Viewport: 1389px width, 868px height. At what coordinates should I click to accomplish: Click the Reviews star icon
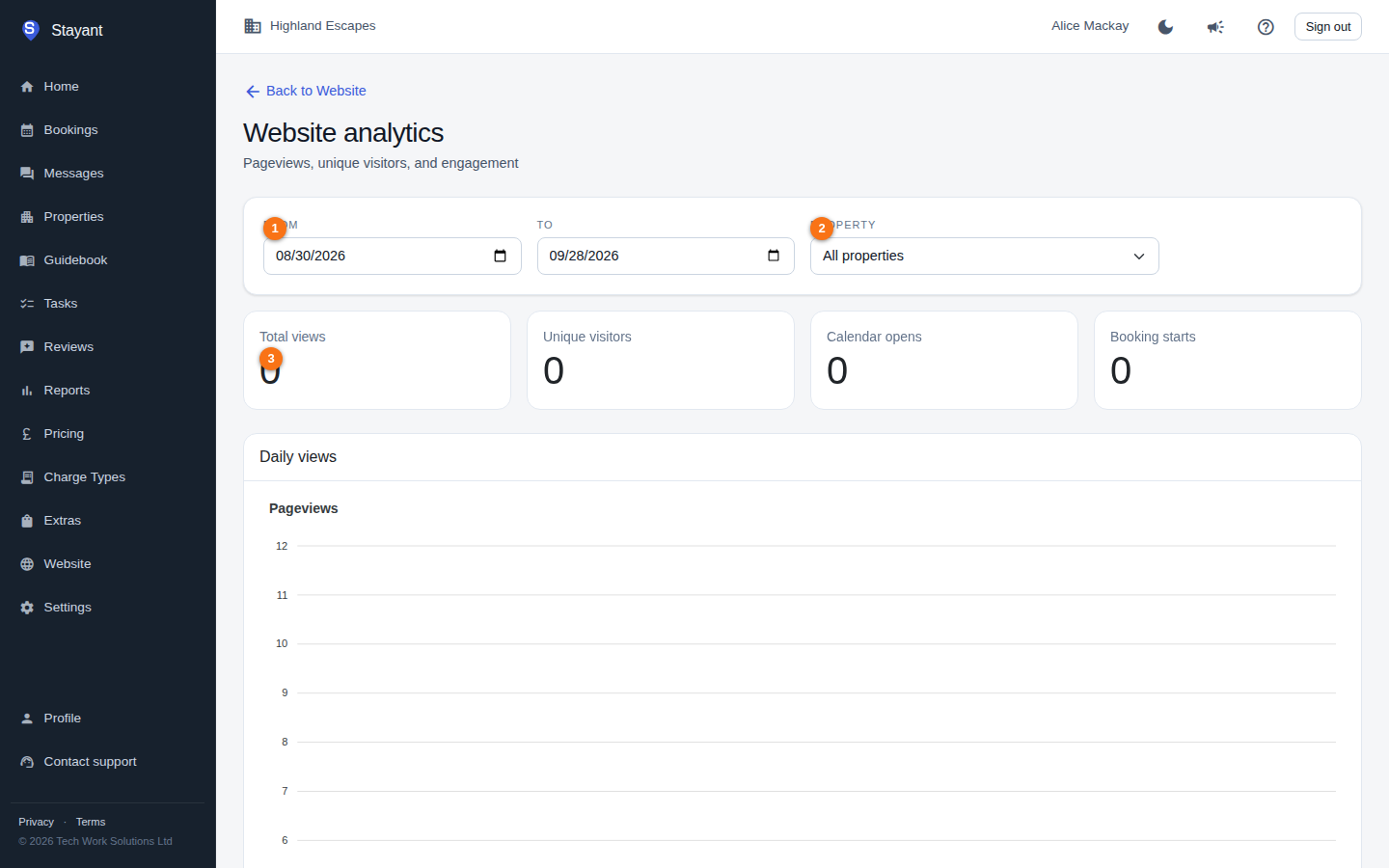27,347
